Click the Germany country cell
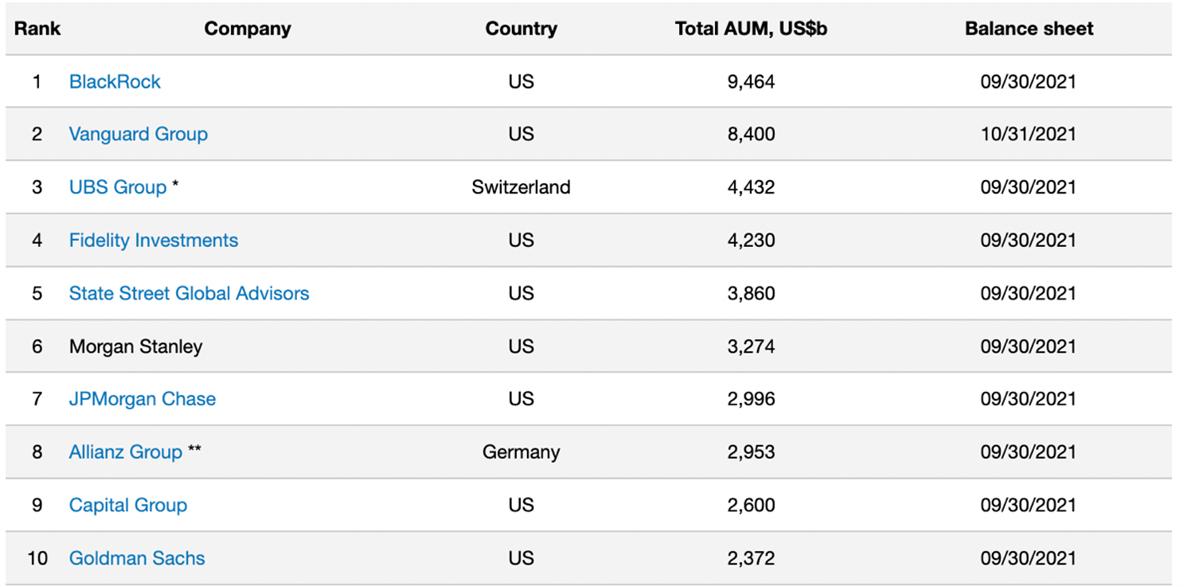This screenshot has width=1184, height=587. click(521, 452)
